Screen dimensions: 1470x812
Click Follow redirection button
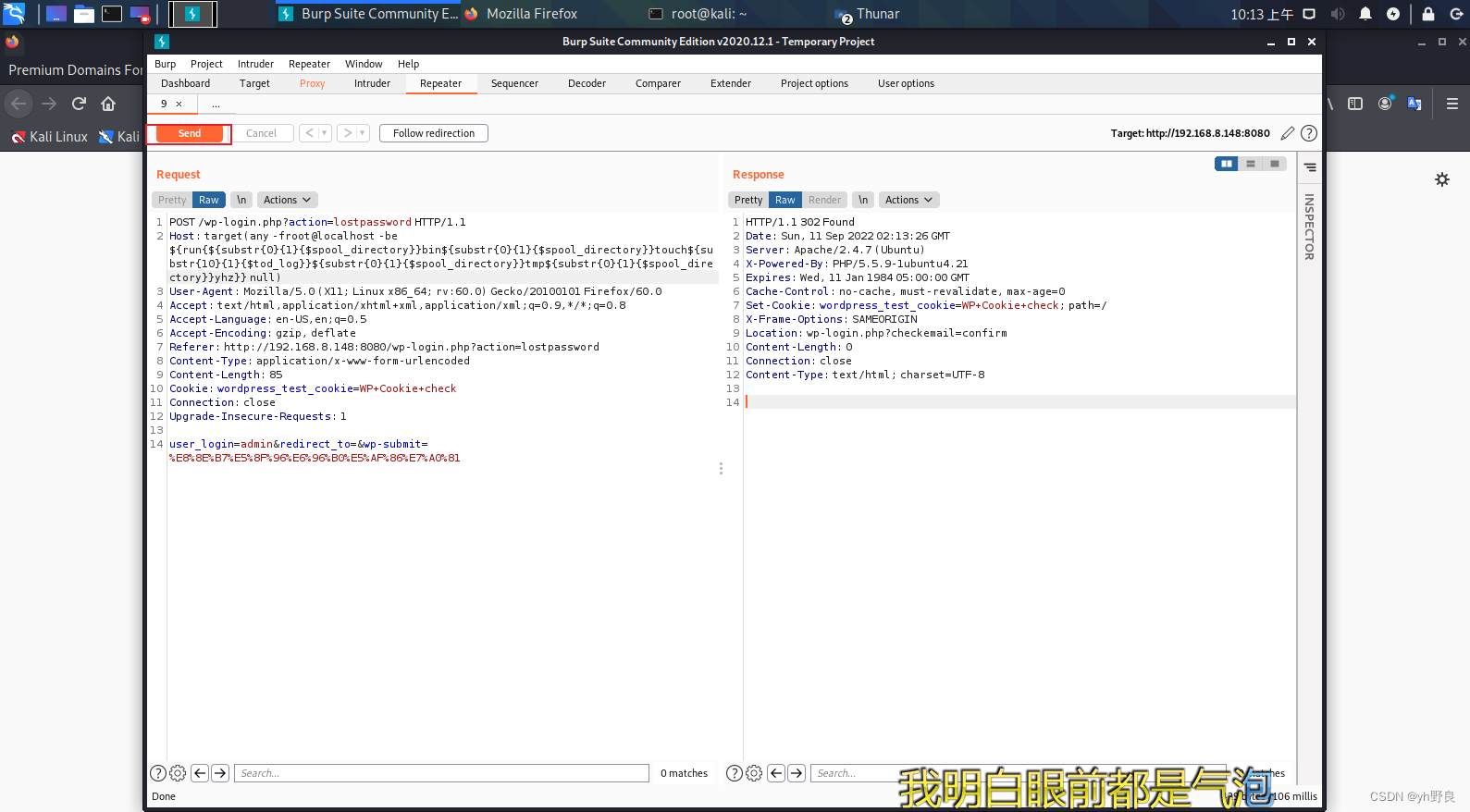tap(434, 133)
